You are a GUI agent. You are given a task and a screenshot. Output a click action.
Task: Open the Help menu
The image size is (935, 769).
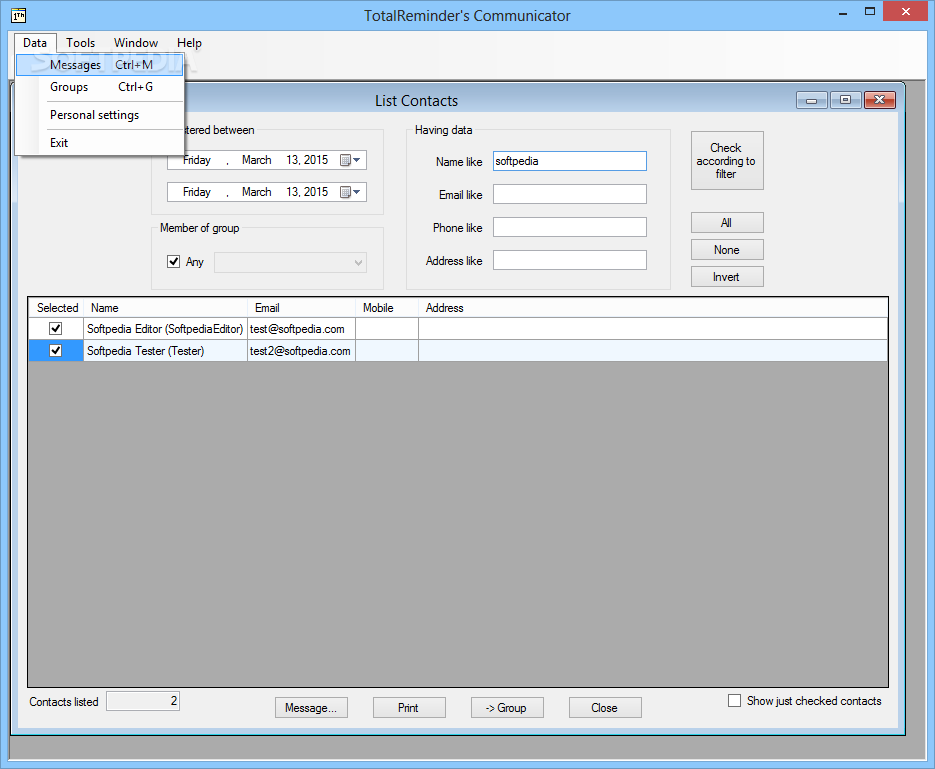(189, 43)
